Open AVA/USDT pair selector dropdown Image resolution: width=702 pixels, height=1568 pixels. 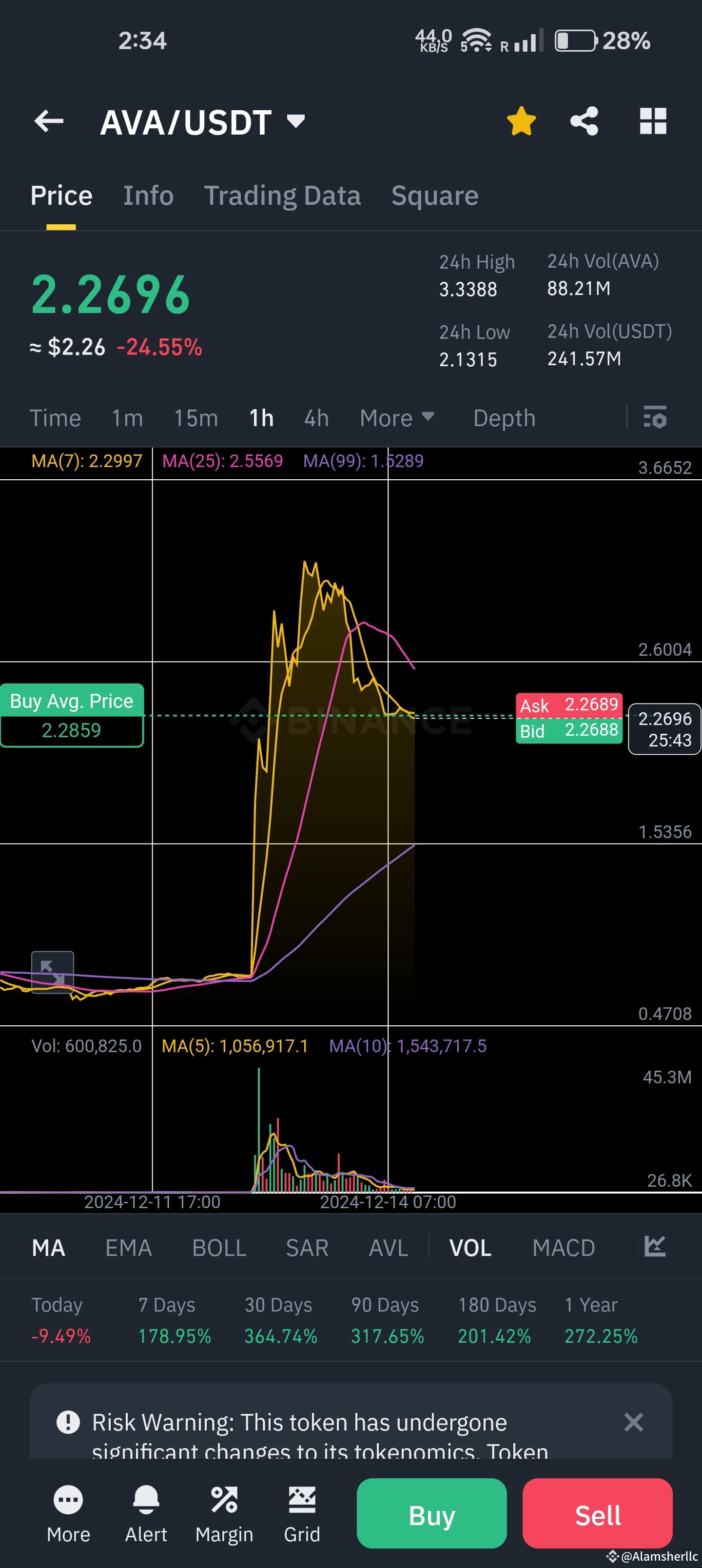pyautogui.click(x=296, y=121)
